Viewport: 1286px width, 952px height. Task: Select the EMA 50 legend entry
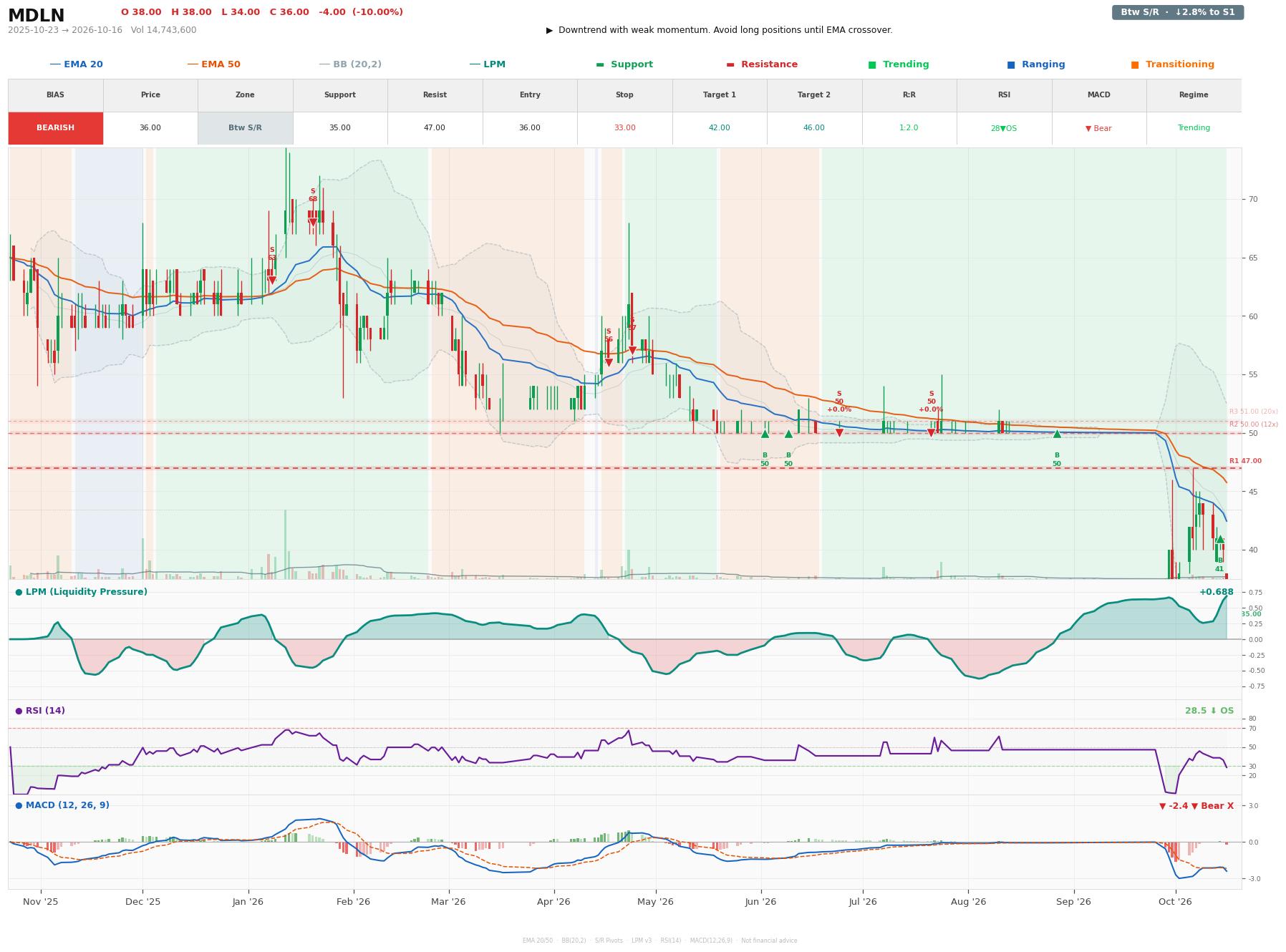coord(213,64)
